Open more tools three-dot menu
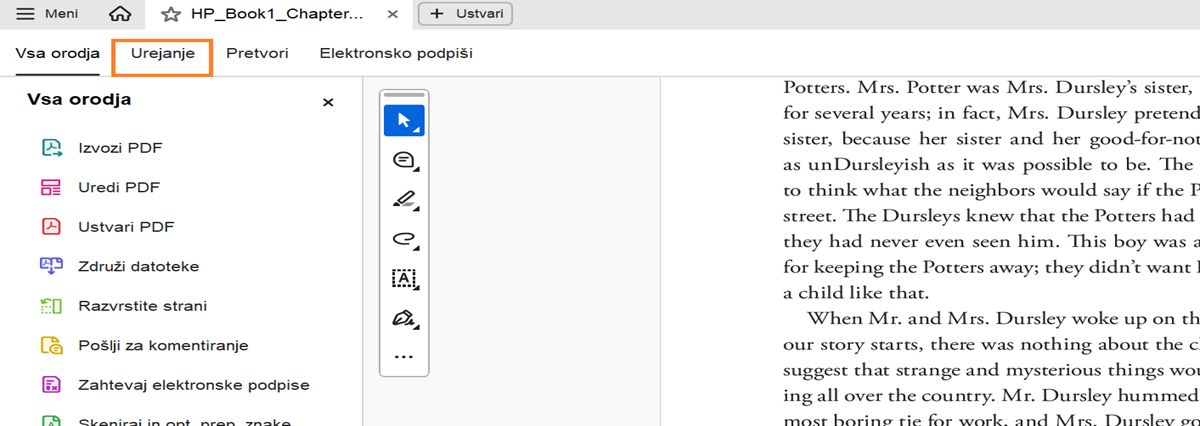The height and width of the screenshot is (426, 1200). pos(404,356)
